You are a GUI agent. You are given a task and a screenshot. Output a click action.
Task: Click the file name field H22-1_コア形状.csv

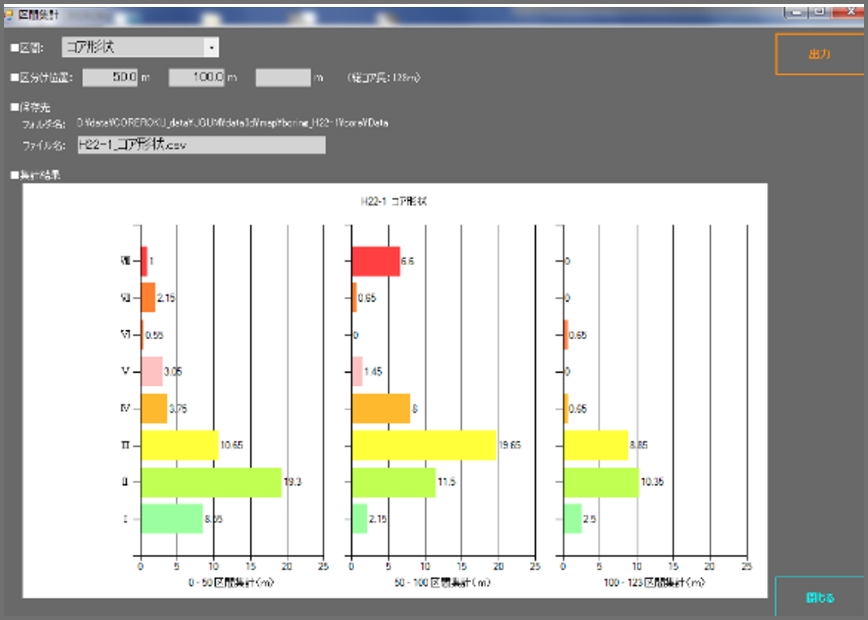coord(201,145)
